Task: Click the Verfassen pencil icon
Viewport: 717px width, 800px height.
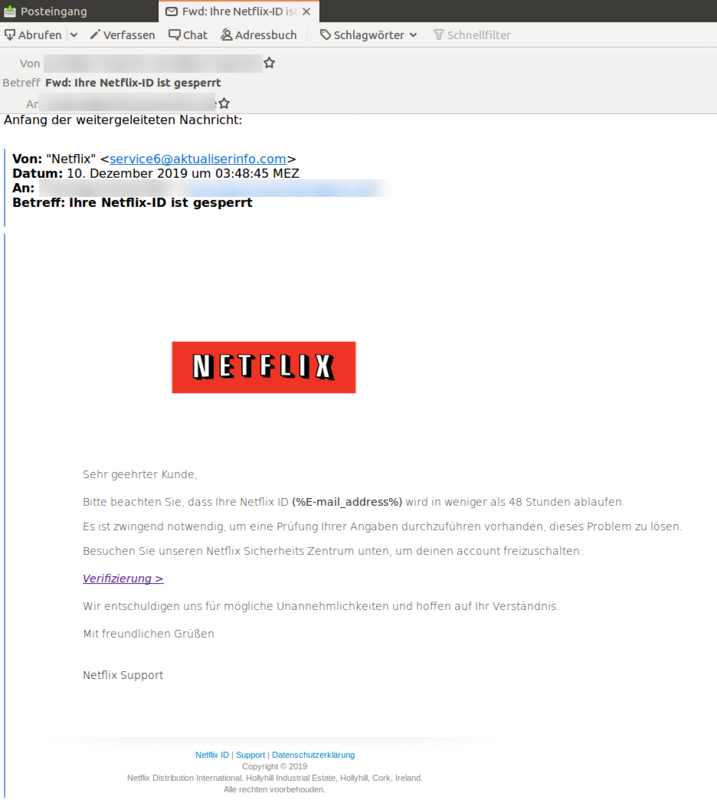Action: coord(96,35)
